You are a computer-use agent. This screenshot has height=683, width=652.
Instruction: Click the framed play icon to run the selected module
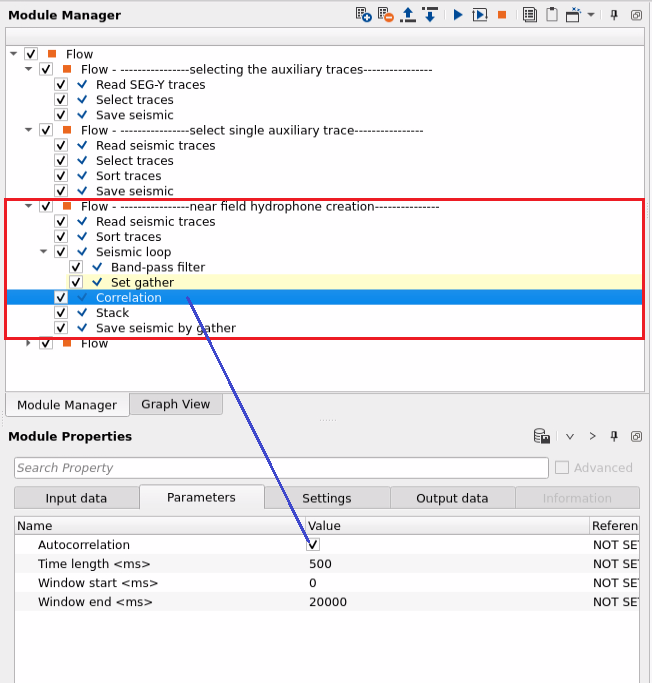coord(480,15)
